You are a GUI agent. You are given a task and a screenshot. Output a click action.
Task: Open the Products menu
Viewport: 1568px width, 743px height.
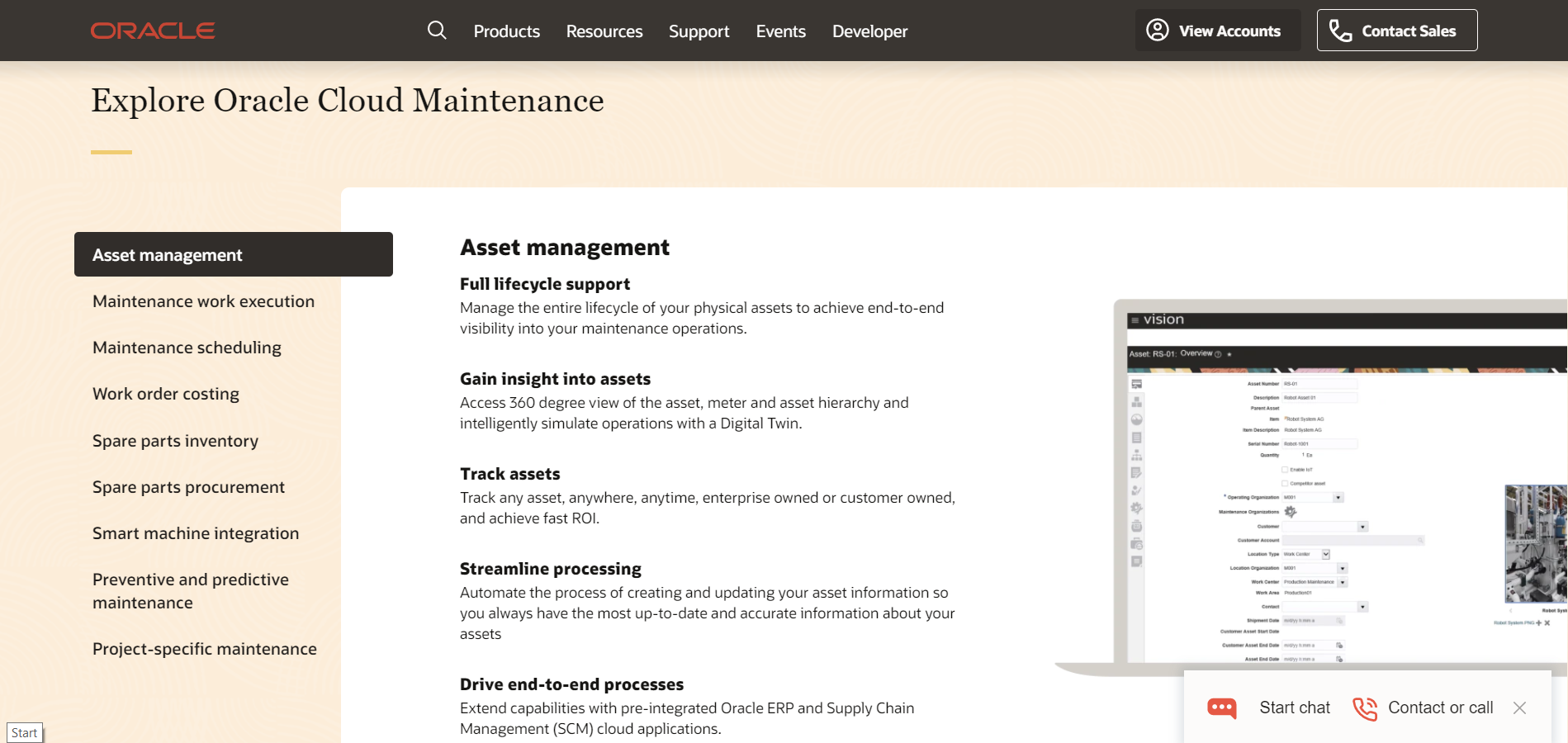tap(507, 31)
